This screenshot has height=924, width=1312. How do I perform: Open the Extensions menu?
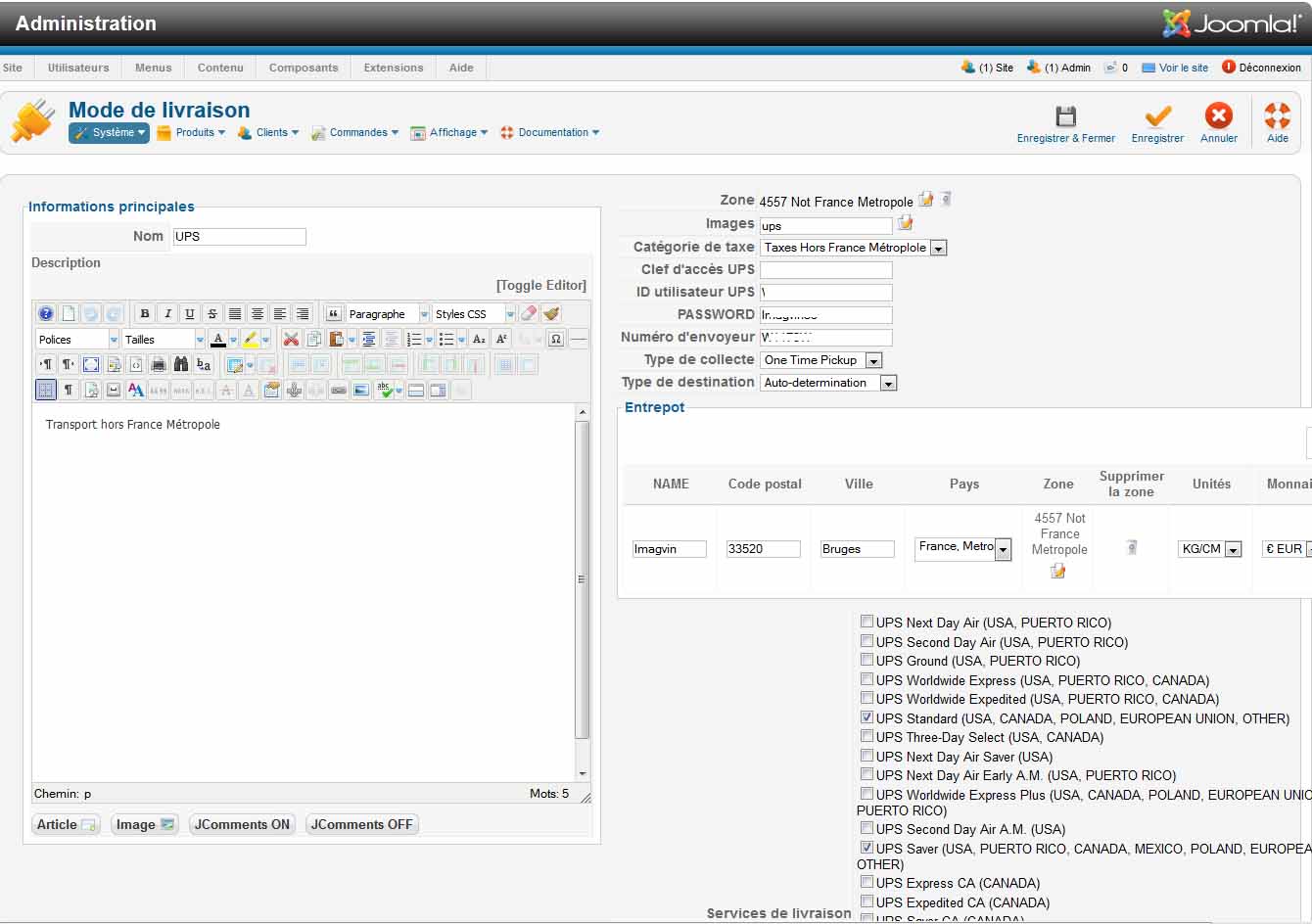click(x=394, y=68)
